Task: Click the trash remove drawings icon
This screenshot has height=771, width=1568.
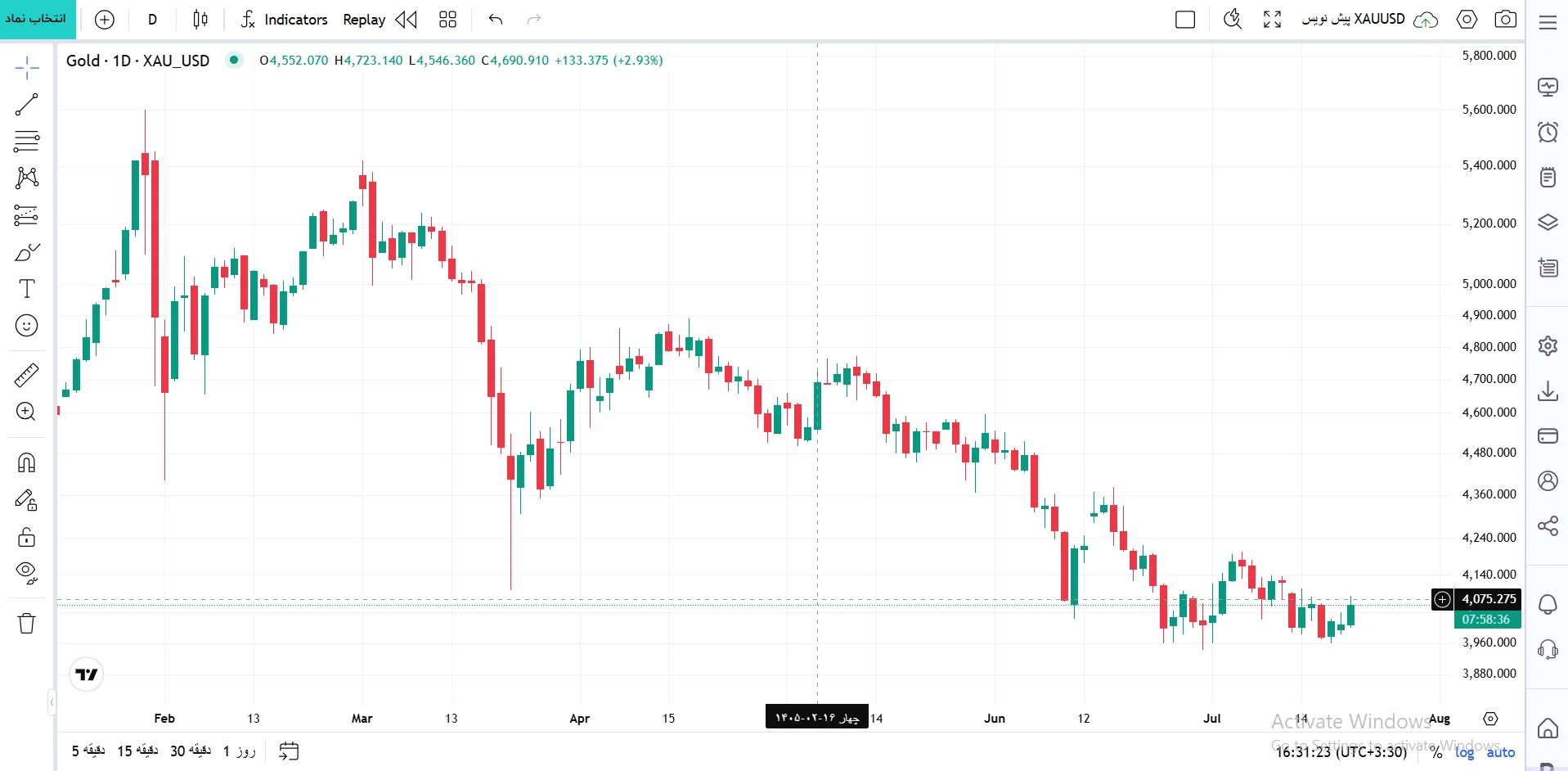Action: click(x=26, y=624)
